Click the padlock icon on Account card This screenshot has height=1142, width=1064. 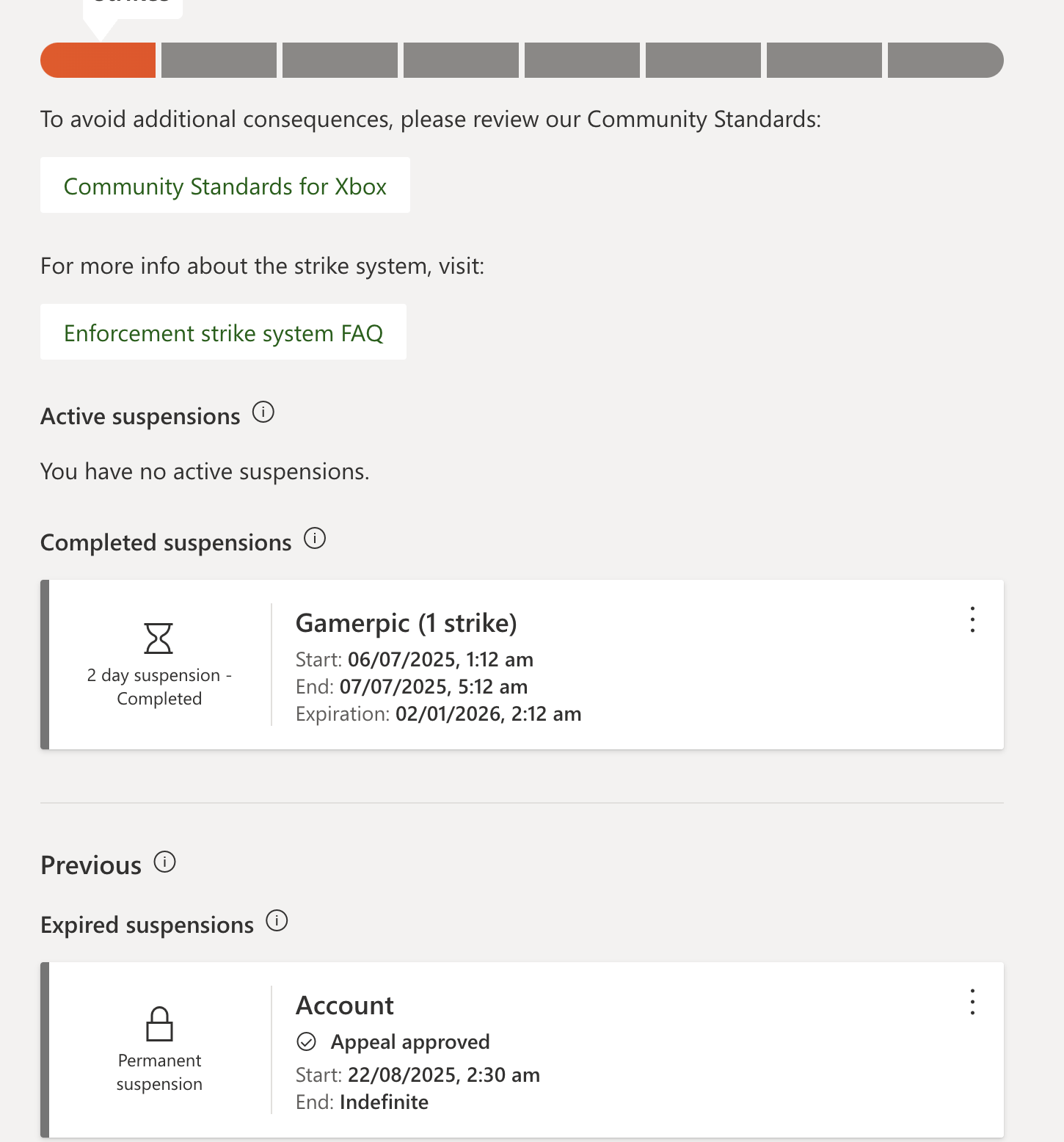point(159,1024)
